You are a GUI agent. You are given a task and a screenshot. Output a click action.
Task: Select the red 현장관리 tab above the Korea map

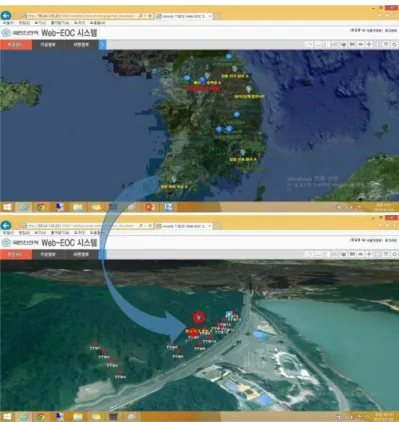[16, 45]
